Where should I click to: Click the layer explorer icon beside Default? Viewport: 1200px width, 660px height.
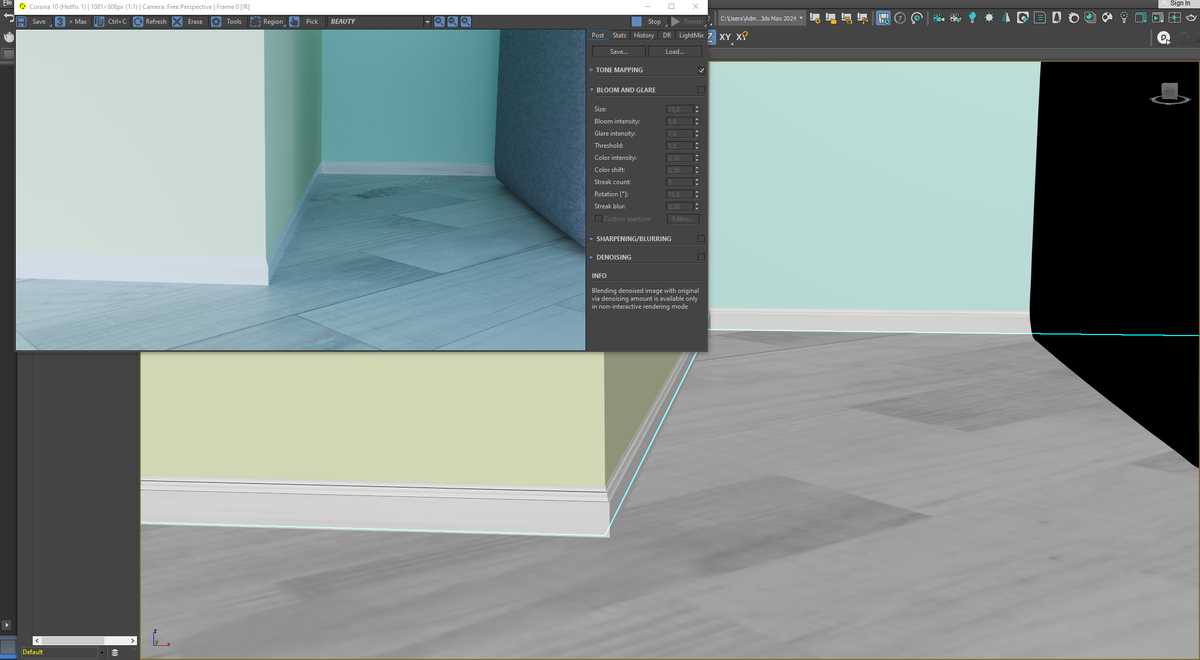pos(115,652)
